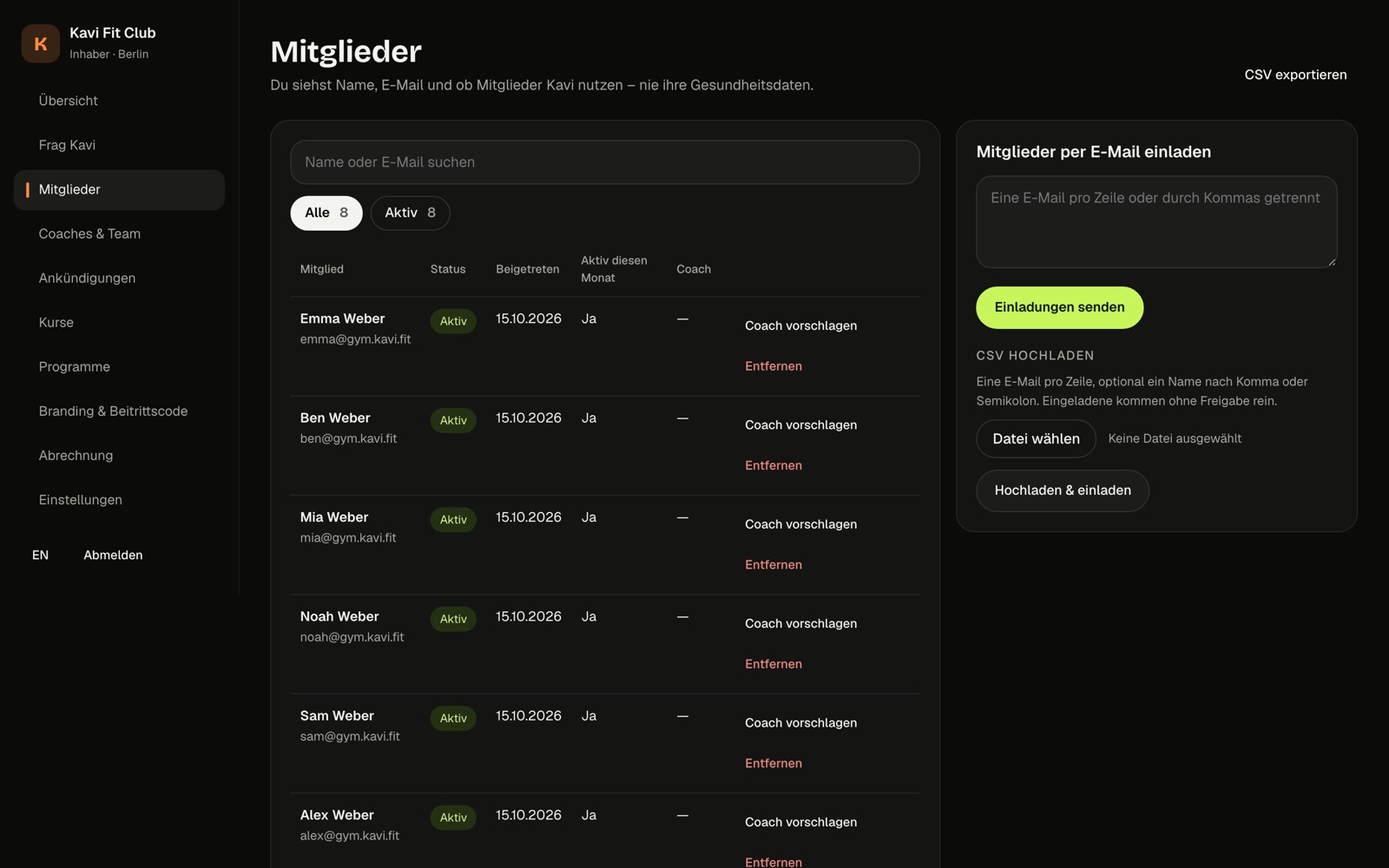Click the Beigetreten column header
This screenshot has width=1389, height=868.
click(x=528, y=269)
